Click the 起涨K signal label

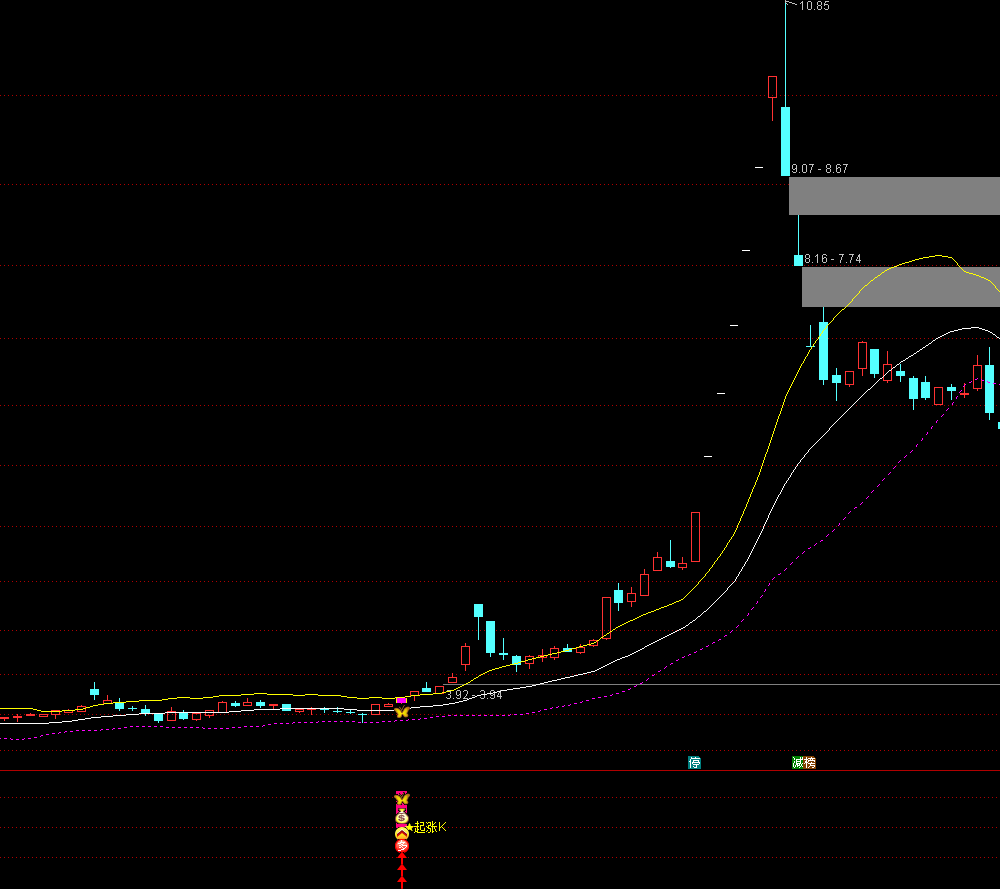(x=430, y=827)
